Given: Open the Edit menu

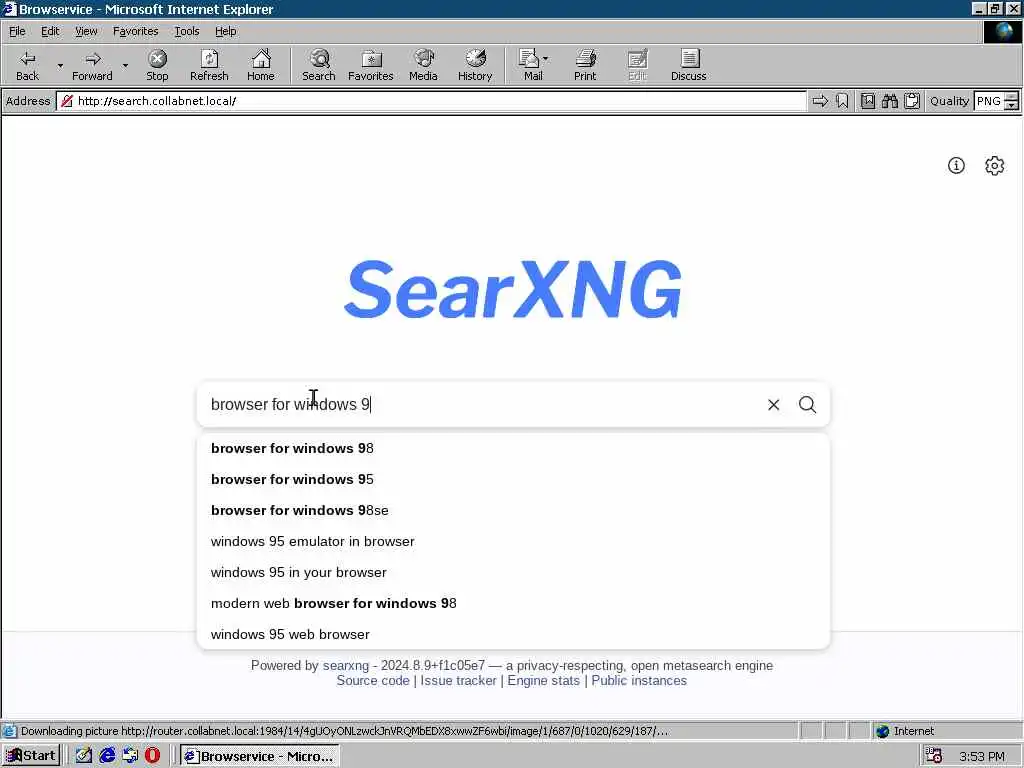Looking at the screenshot, I should (50, 31).
